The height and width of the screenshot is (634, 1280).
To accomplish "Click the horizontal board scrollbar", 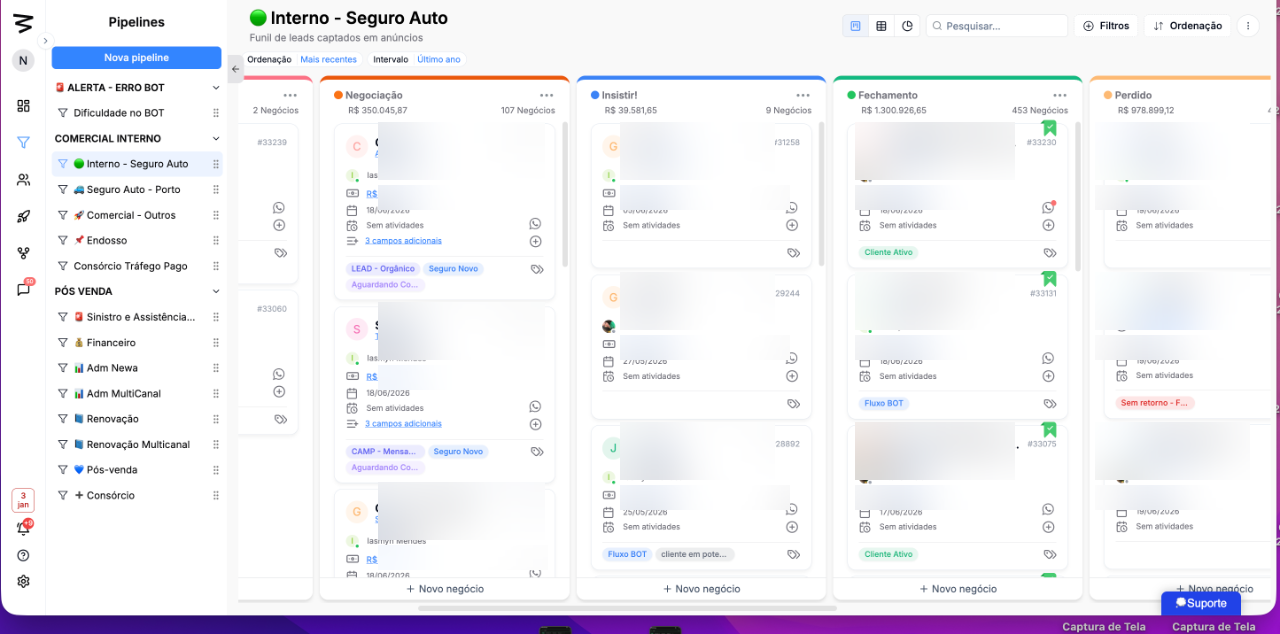I will (x=627, y=607).
